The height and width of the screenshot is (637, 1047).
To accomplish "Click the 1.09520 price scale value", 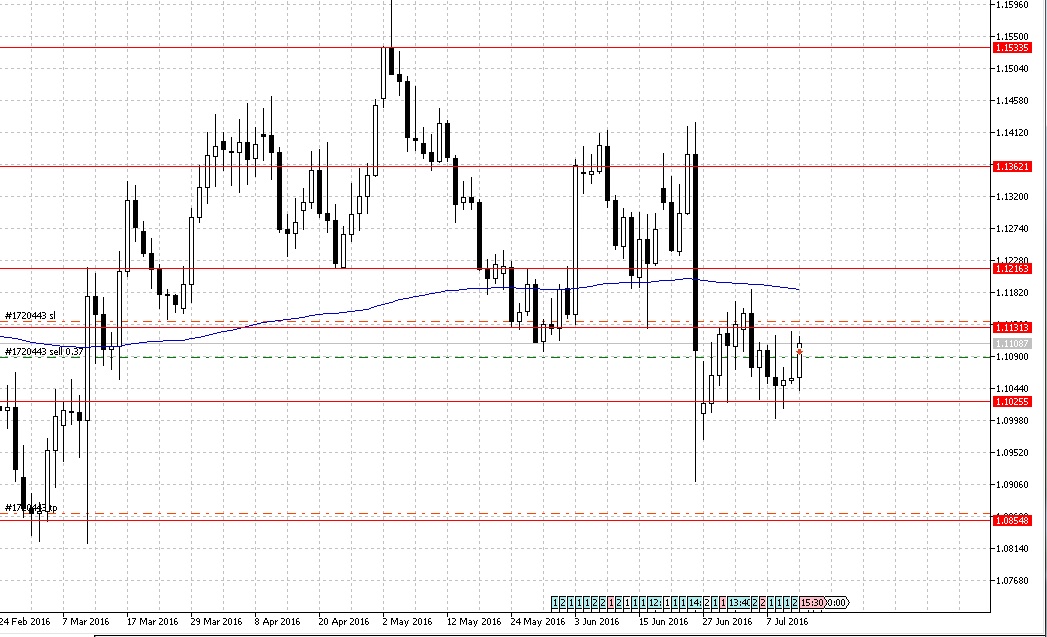I will tap(1012, 453).
